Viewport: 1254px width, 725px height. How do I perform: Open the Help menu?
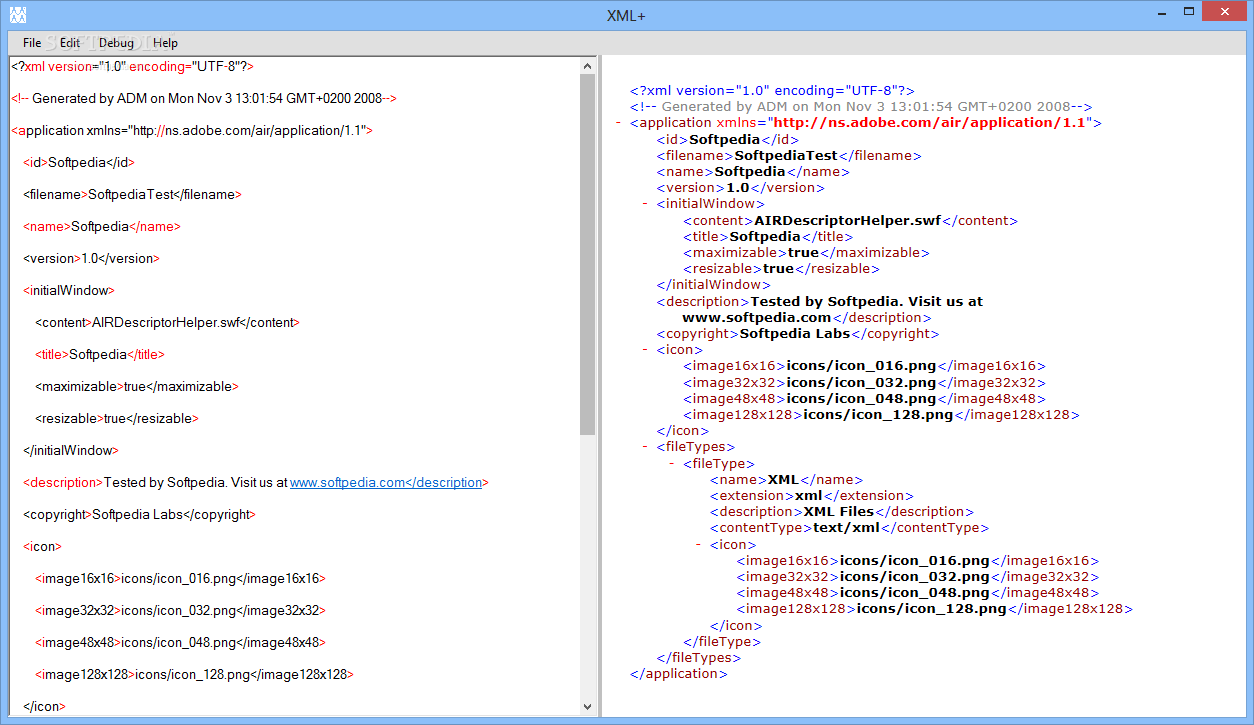click(x=165, y=43)
